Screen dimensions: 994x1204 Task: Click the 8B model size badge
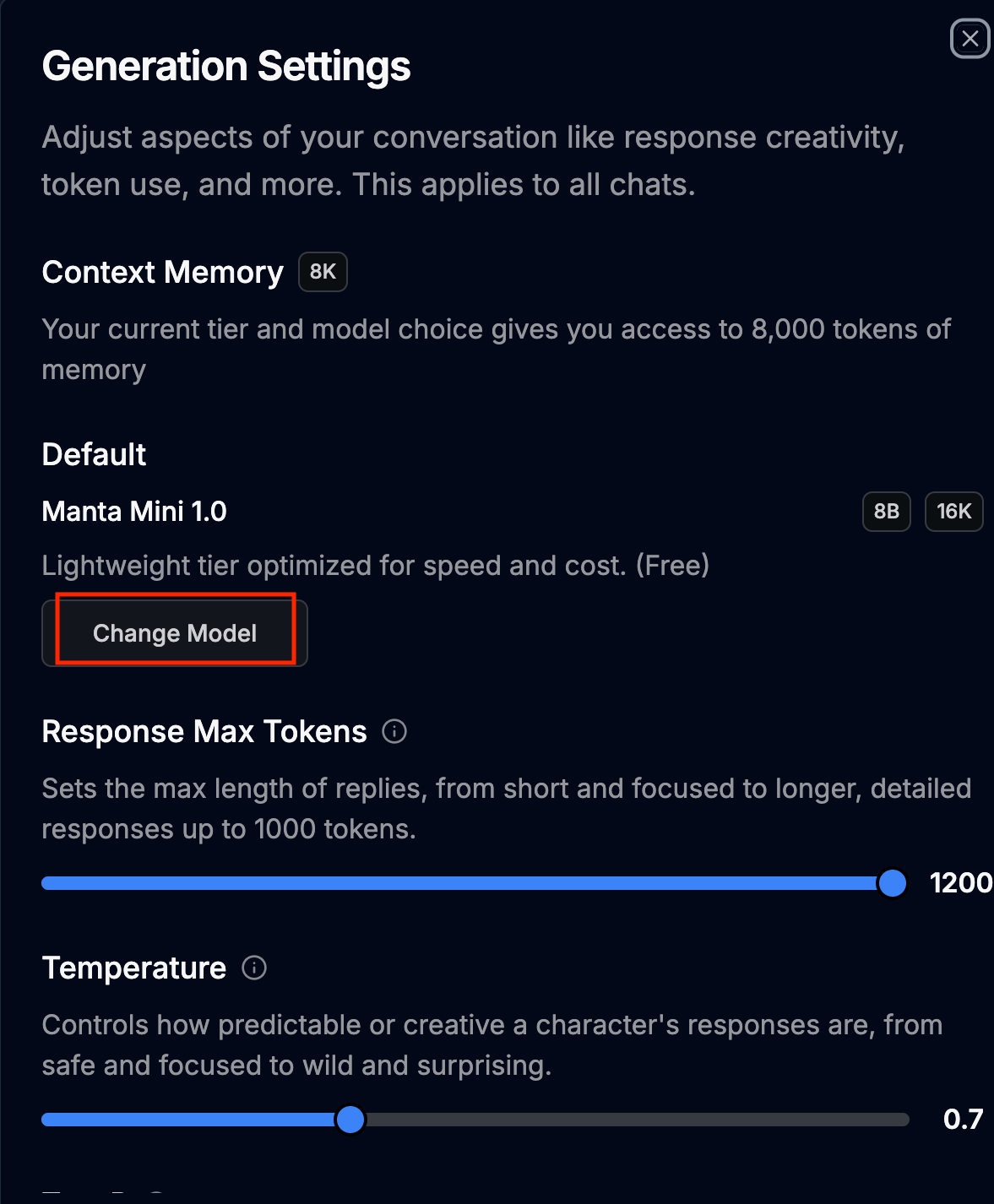[886, 512]
